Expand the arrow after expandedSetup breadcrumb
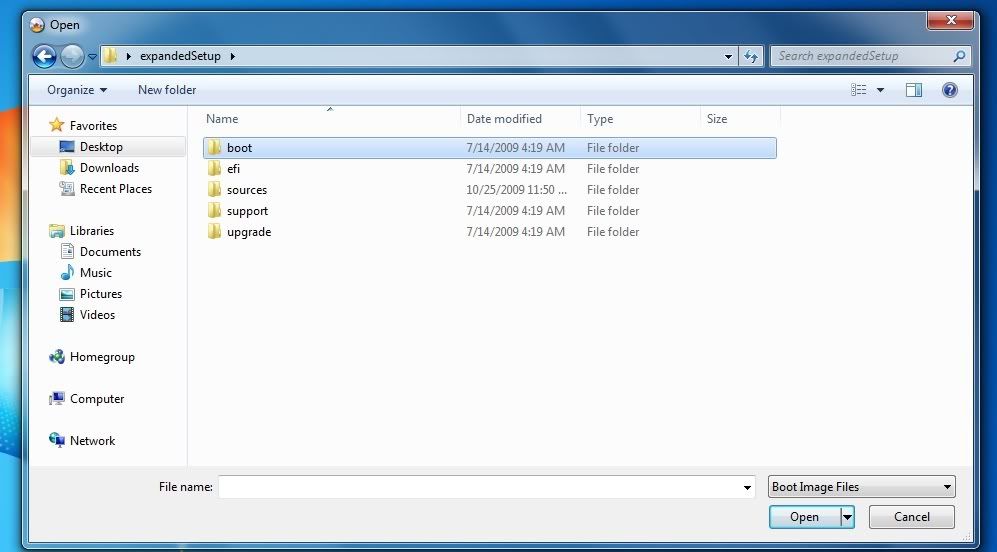997x552 pixels. [233, 56]
